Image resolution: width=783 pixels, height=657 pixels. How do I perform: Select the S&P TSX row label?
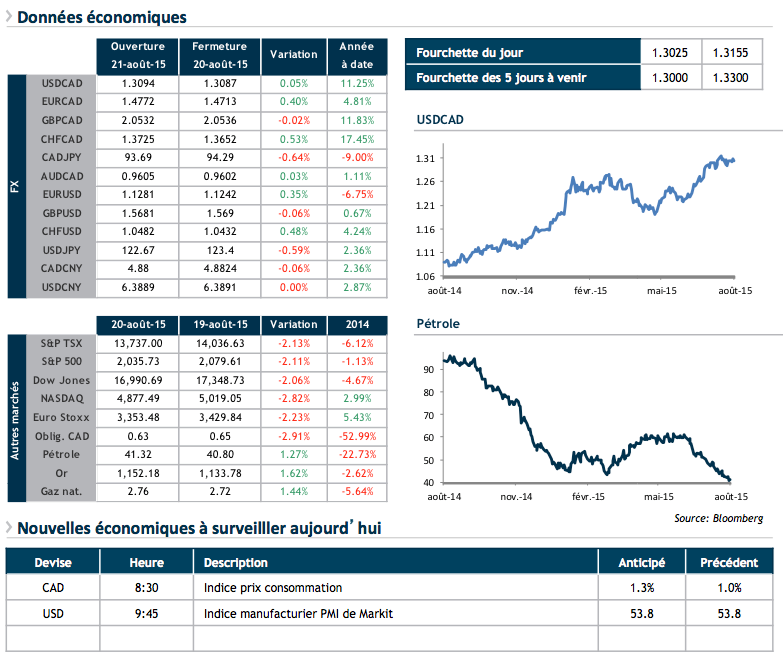[x=60, y=343]
